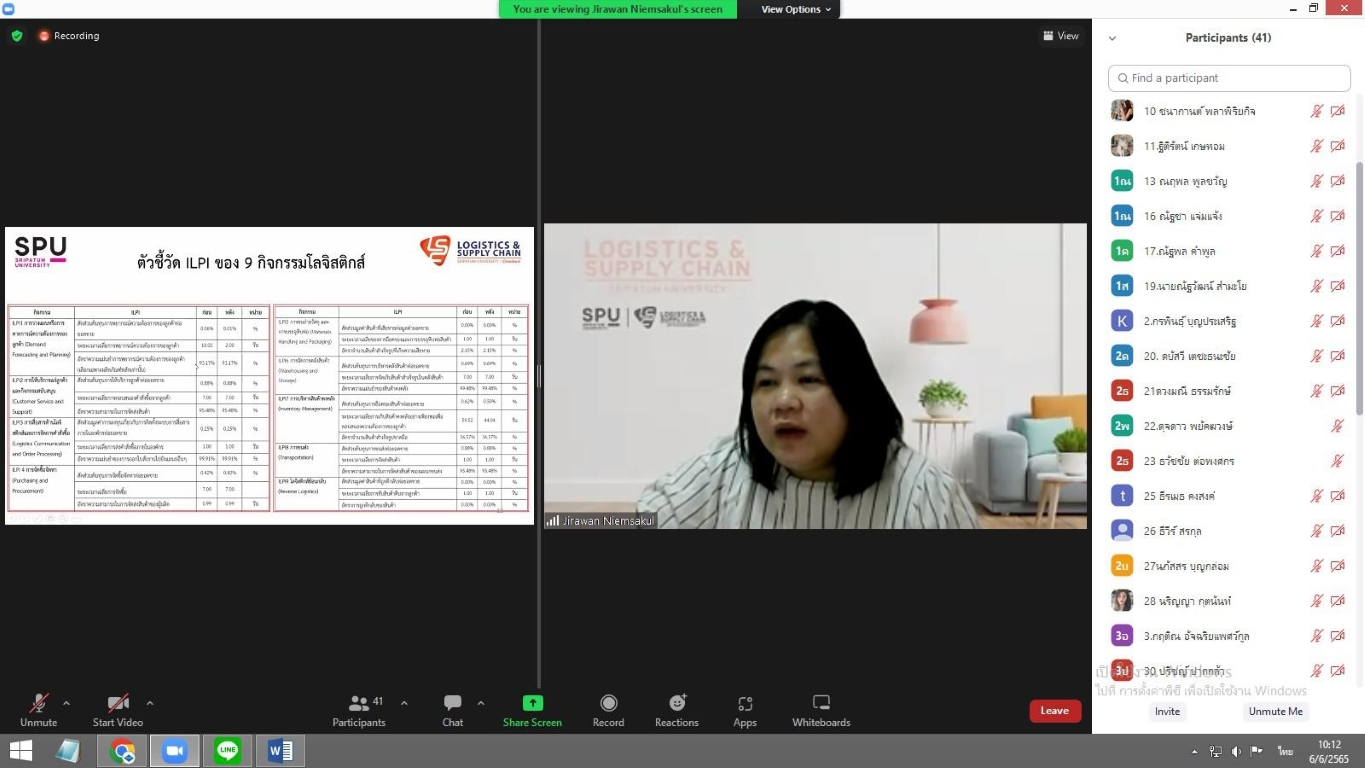Click the Invite button

[1167, 711]
